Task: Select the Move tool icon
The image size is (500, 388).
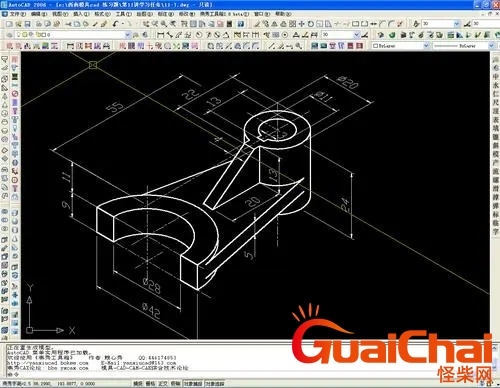Action: click(301, 24)
